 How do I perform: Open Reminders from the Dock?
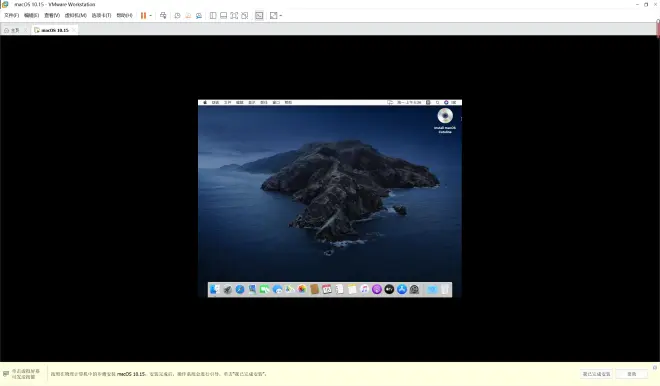pyautogui.click(x=339, y=289)
